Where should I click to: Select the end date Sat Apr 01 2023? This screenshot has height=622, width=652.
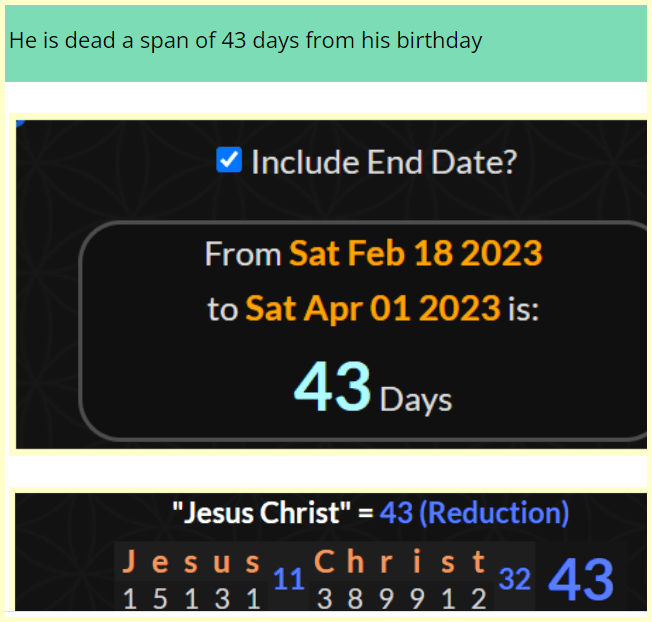373,308
